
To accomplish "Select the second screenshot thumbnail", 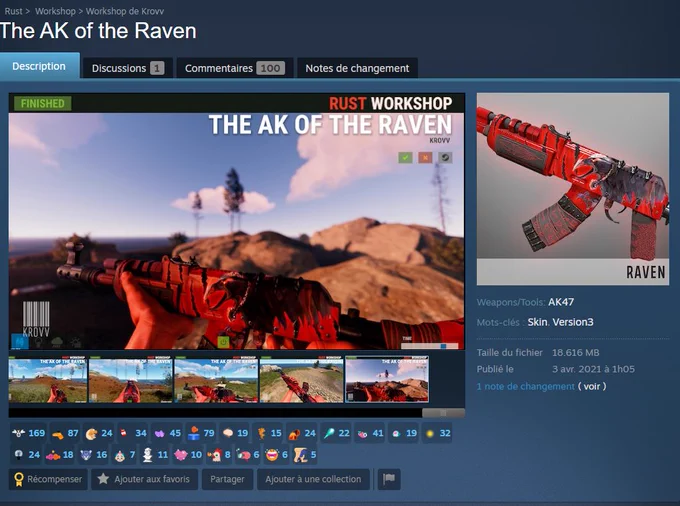I will (131, 380).
